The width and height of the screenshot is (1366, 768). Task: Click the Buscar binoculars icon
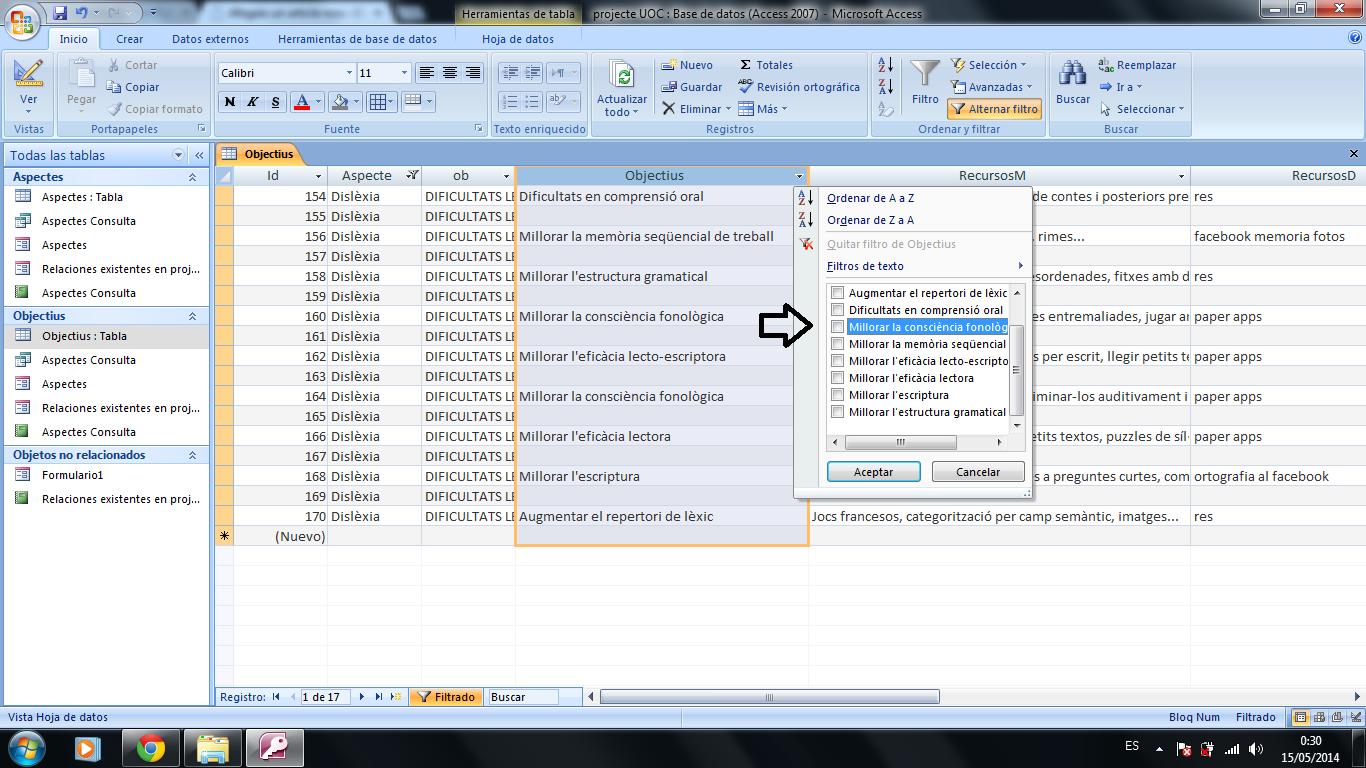(x=1073, y=76)
